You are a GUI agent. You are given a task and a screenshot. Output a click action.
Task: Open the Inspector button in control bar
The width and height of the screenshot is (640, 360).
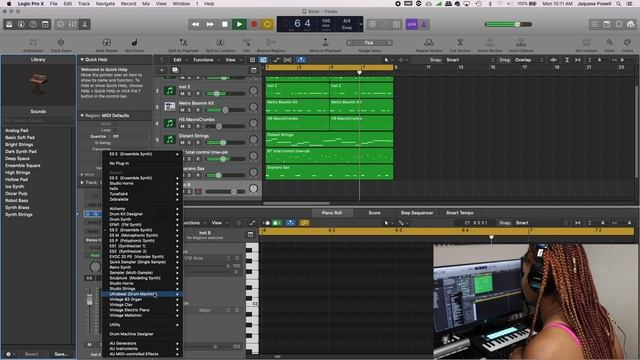click(x=21, y=24)
